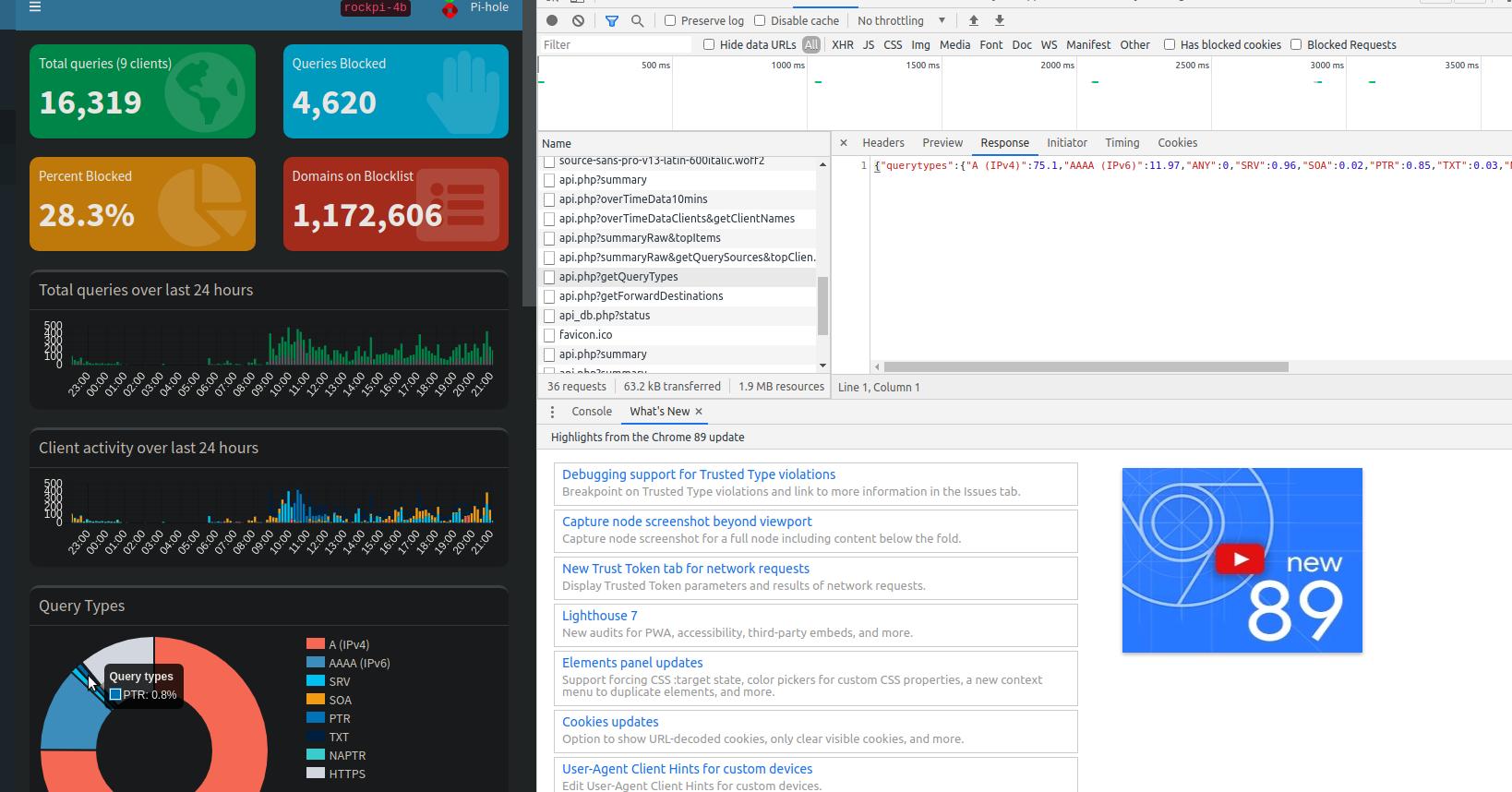Open the Initiator tab
1512x792 pixels.
pos(1067,143)
